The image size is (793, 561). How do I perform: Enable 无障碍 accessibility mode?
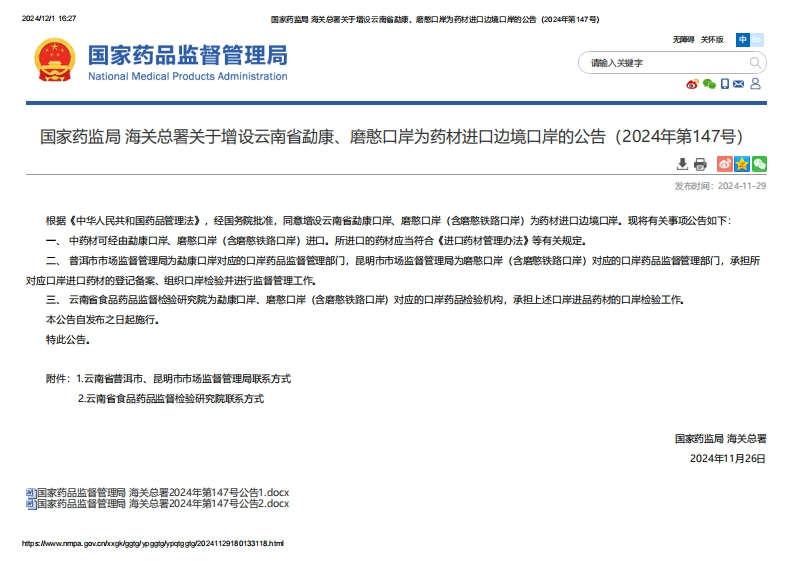(683, 40)
